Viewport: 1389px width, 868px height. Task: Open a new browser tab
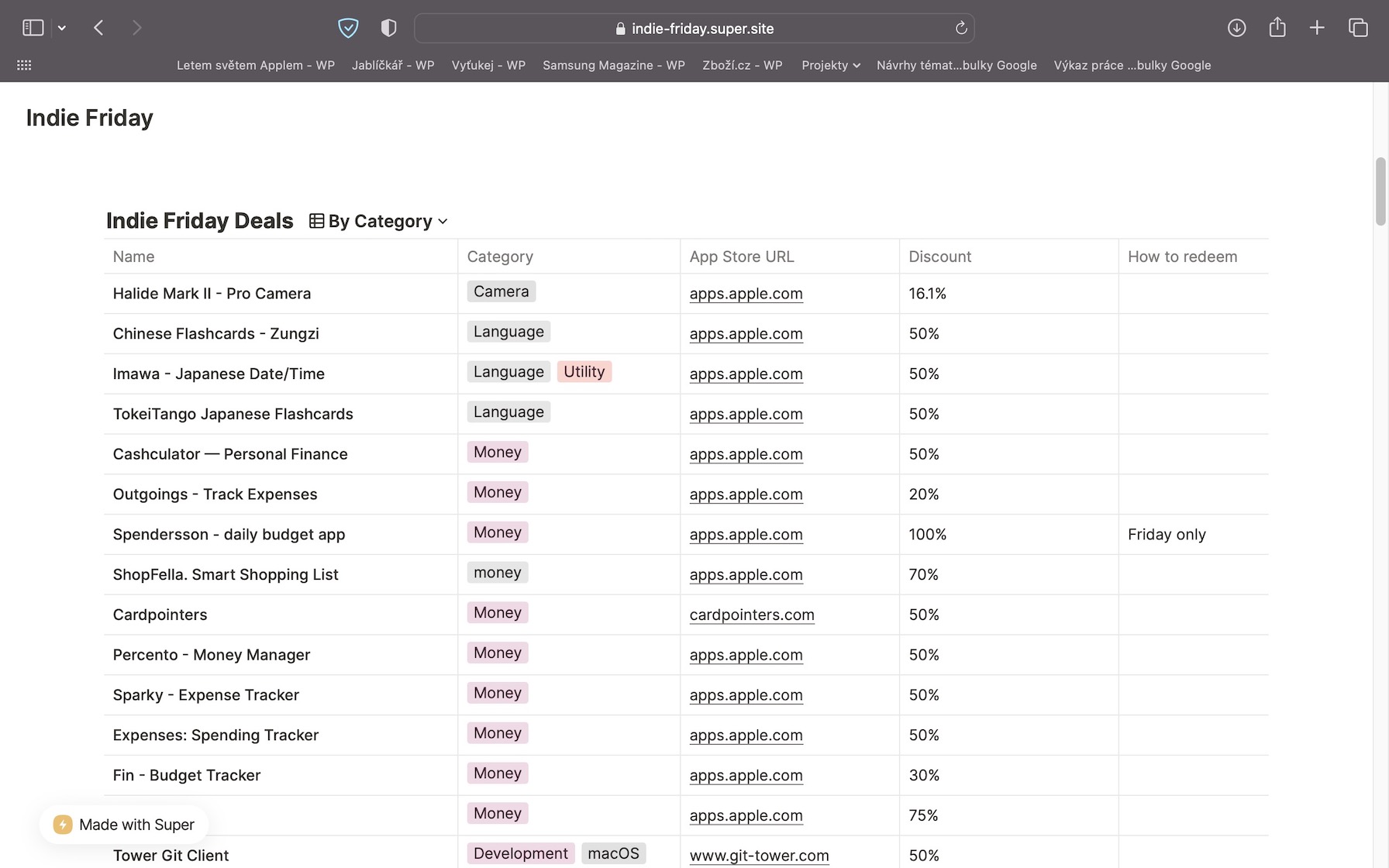click(x=1317, y=28)
